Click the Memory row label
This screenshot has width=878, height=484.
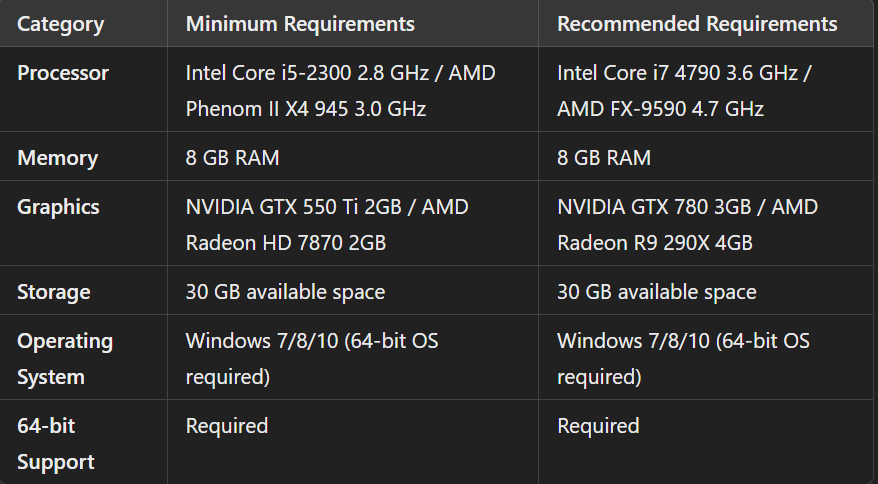[x=57, y=158]
